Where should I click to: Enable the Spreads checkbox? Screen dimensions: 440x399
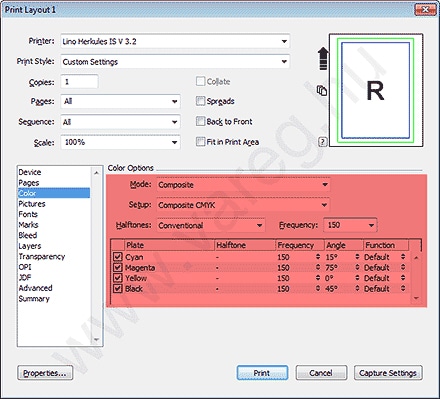[x=200, y=101]
